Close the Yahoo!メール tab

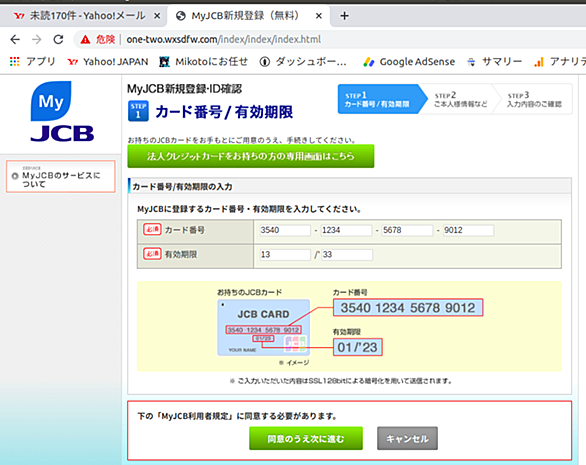(157, 16)
